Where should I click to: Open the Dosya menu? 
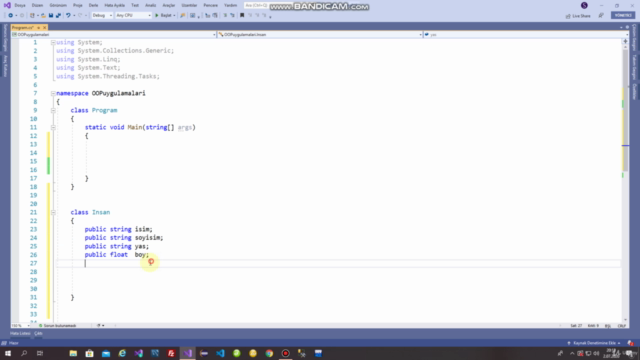point(20,5)
